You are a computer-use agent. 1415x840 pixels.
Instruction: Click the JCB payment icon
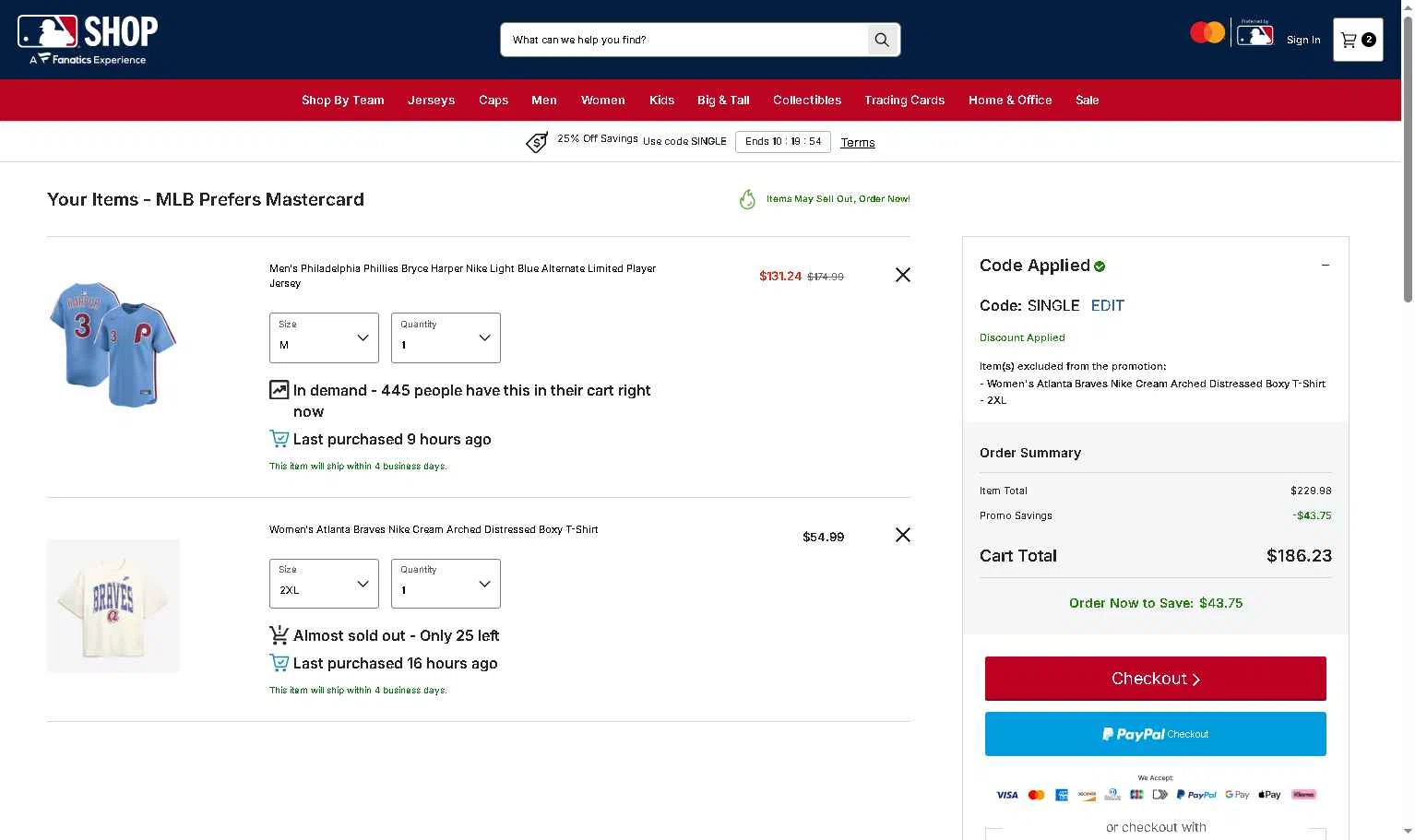click(1136, 795)
